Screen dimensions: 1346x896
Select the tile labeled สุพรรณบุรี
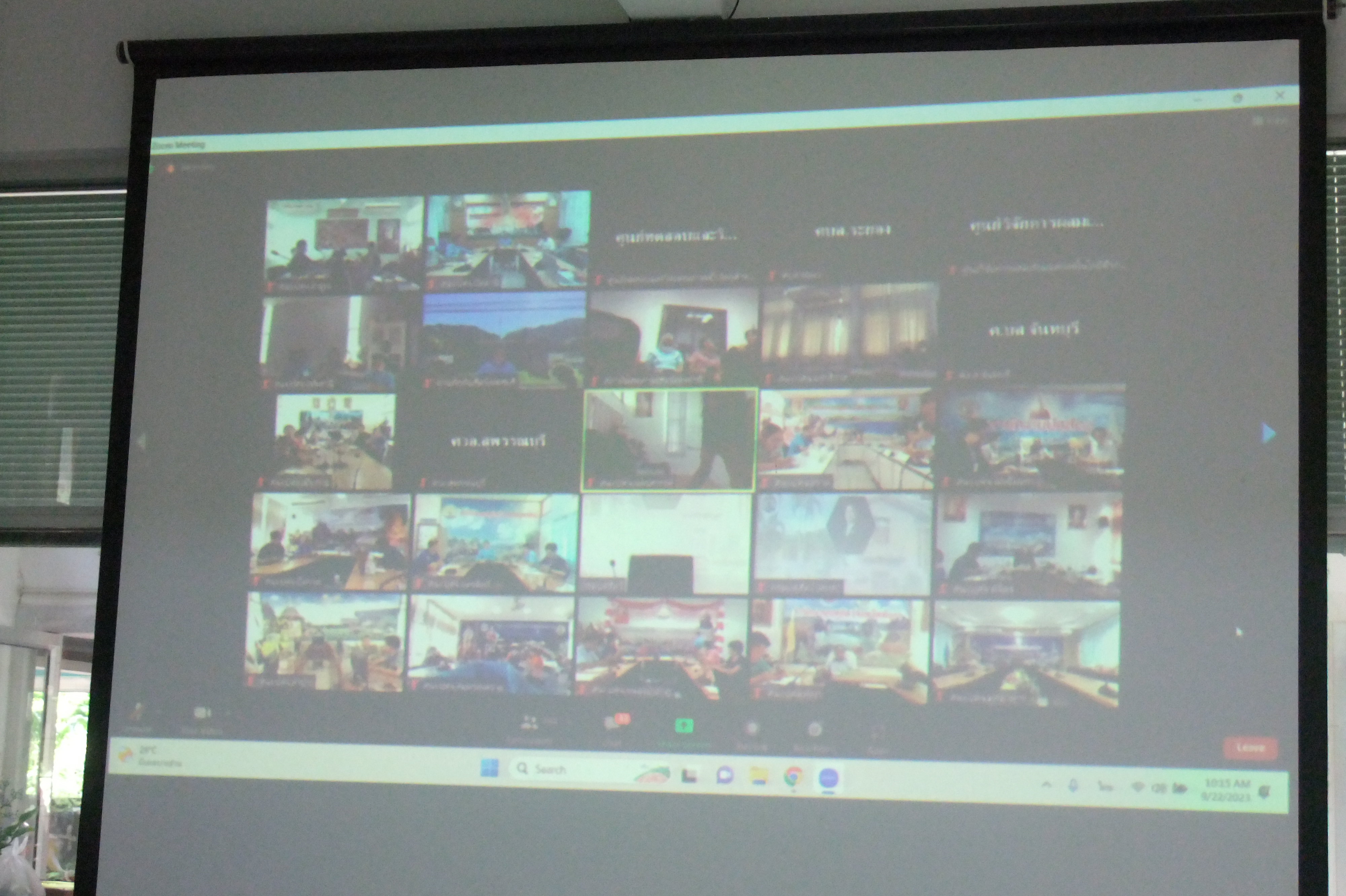pos(498,441)
